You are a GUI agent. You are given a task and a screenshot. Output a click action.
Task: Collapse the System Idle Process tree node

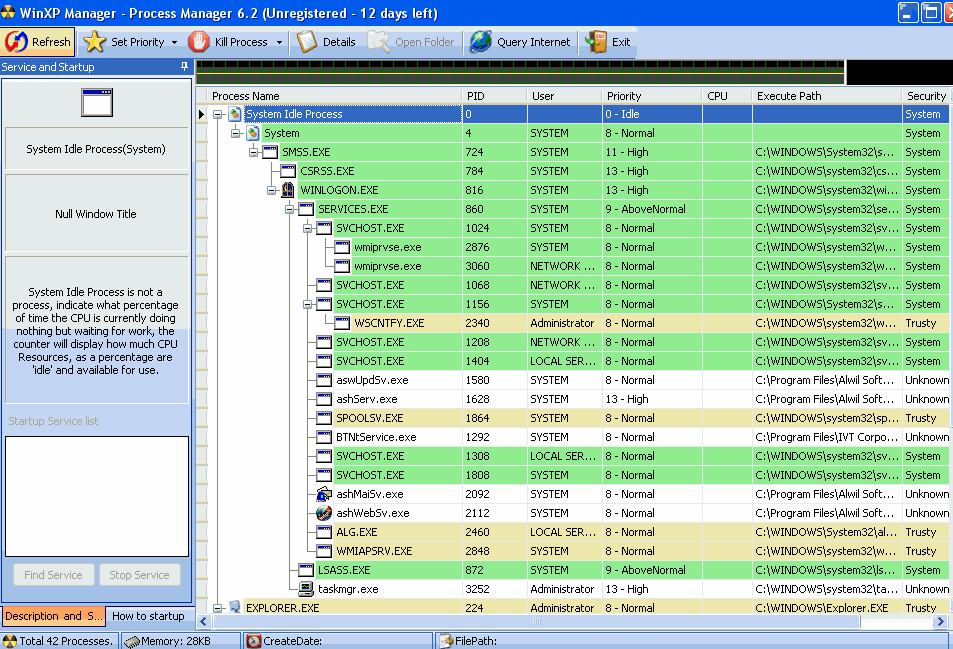[218, 114]
